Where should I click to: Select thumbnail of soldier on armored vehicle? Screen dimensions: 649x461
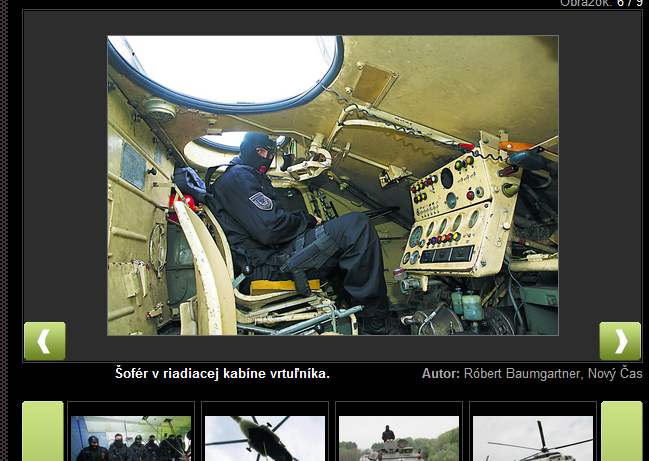(x=398, y=438)
